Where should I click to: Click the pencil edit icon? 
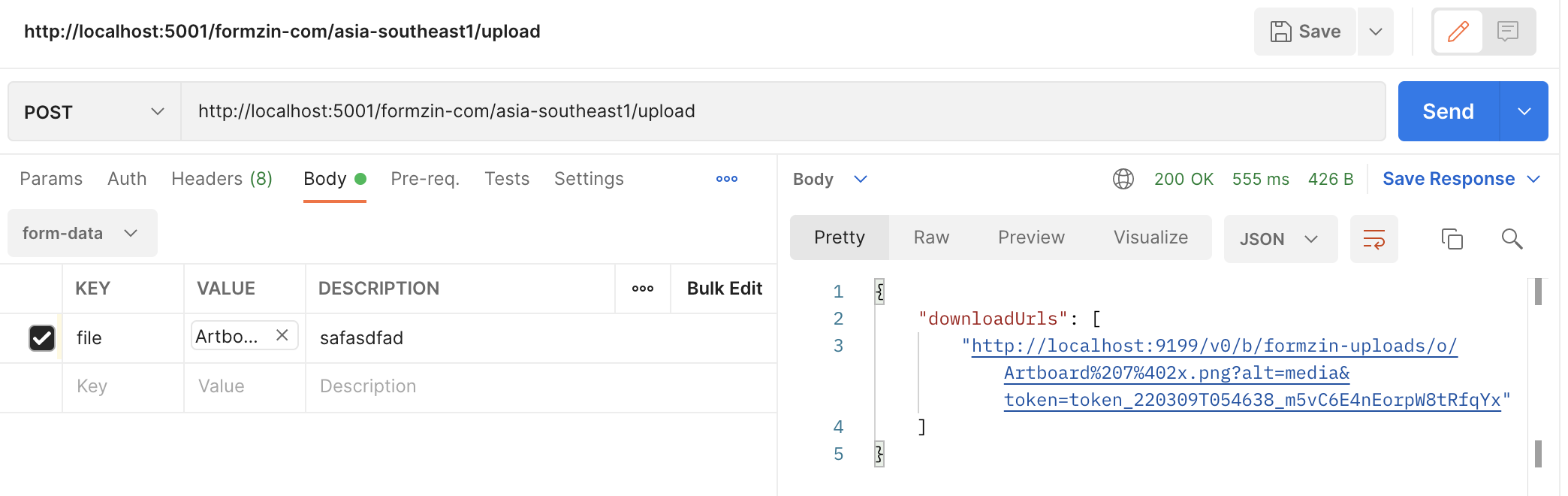tap(1458, 32)
